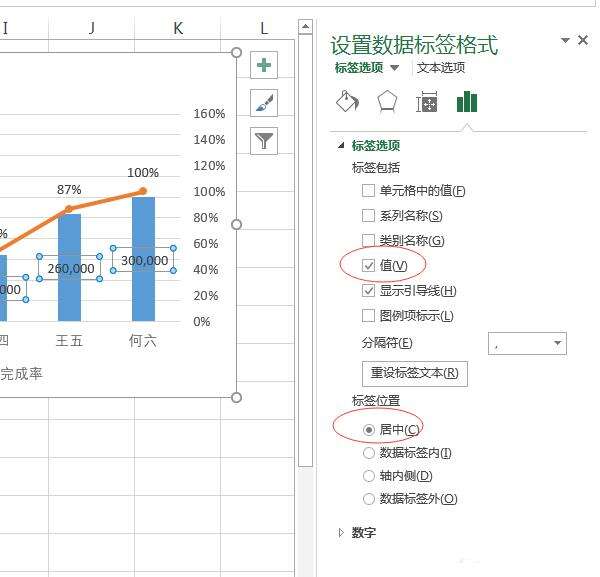Switch to the 标签选项 tab

coord(359,68)
